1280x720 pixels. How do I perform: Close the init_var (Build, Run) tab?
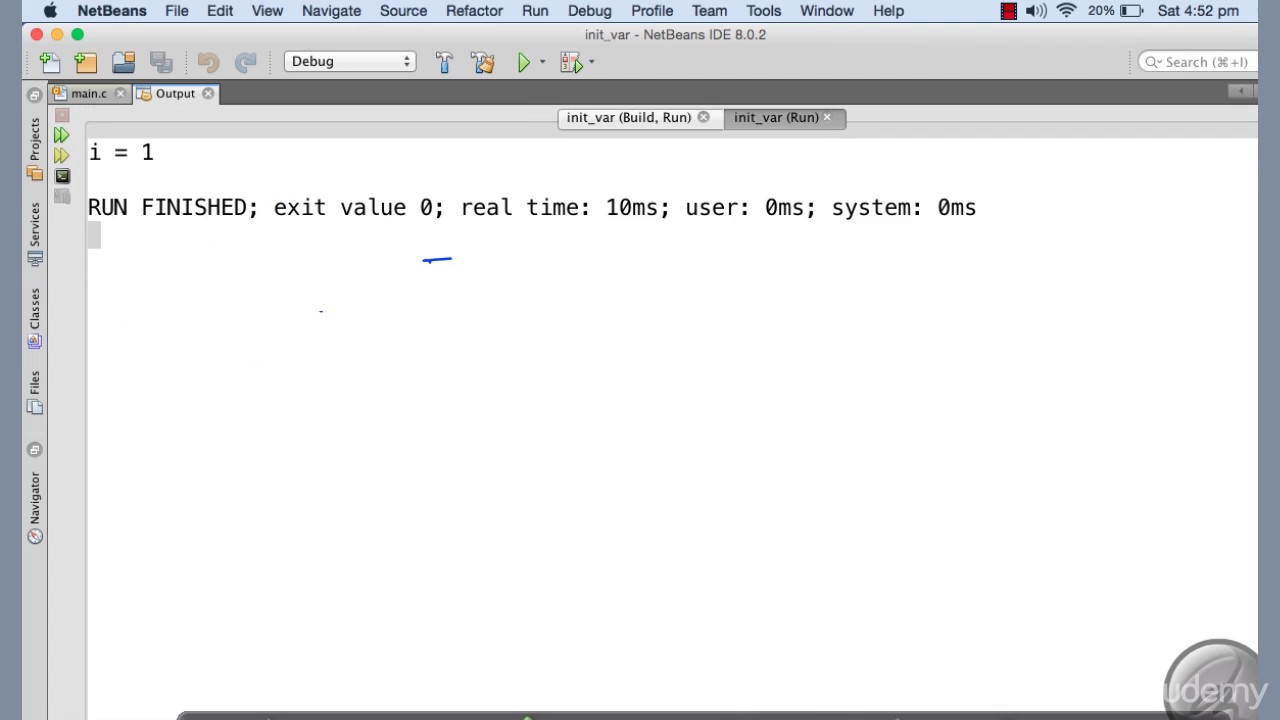[x=703, y=117]
